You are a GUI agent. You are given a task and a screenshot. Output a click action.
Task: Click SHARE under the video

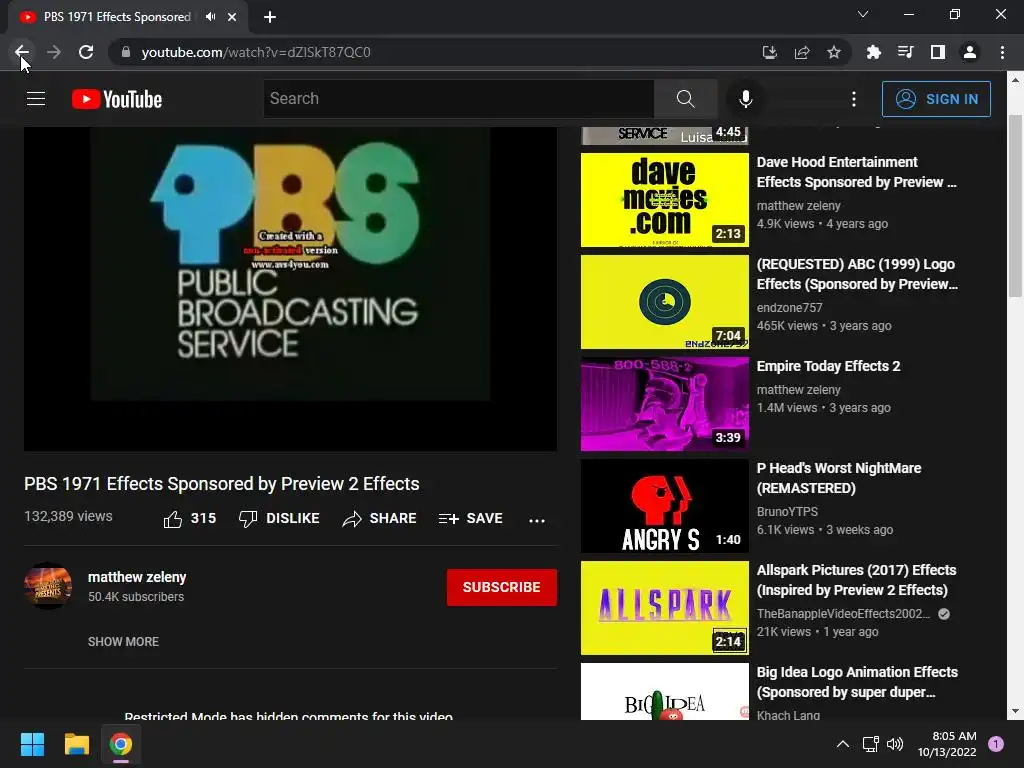click(x=379, y=519)
